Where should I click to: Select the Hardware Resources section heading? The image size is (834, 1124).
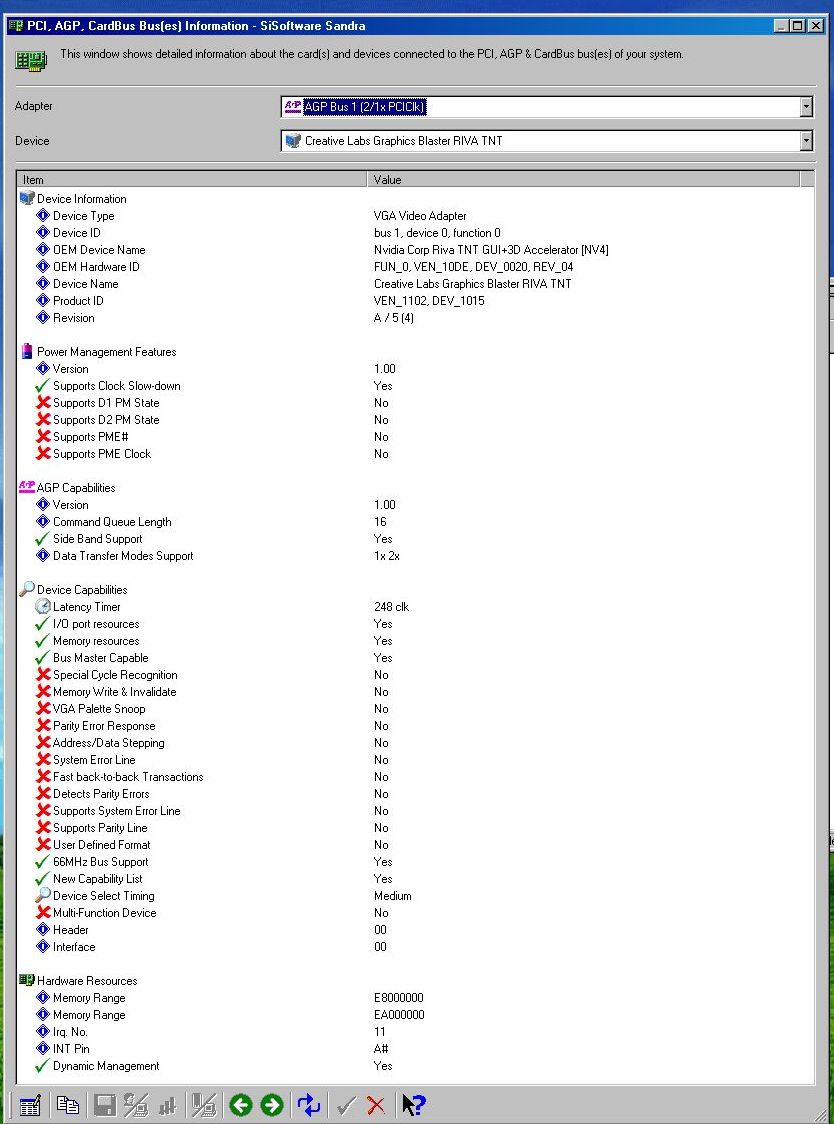pos(87,980)
